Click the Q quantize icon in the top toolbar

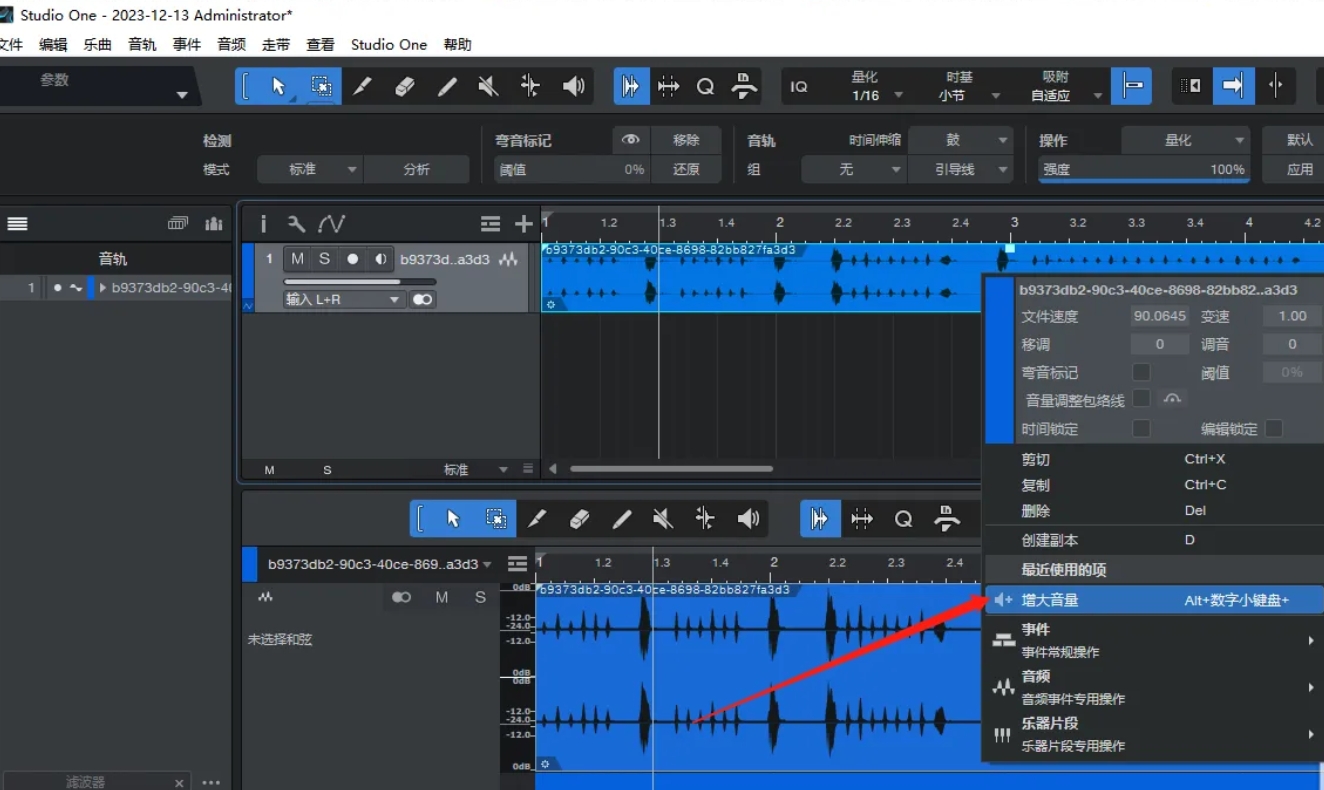[705, 87]
